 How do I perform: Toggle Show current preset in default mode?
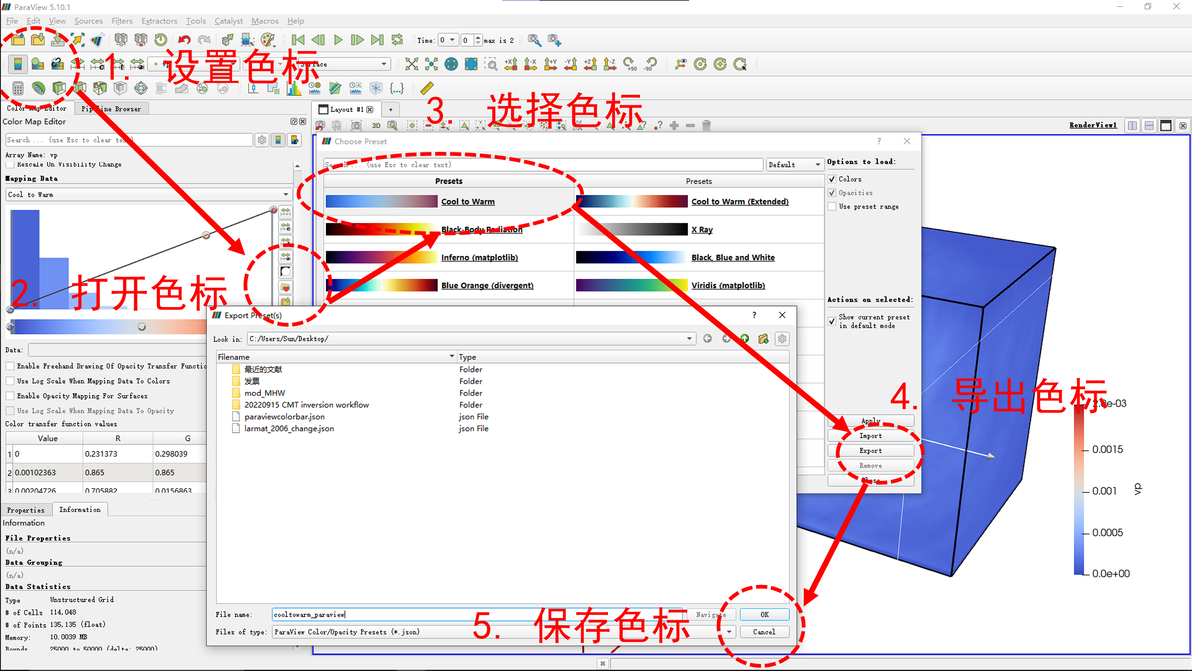point(832,321)
